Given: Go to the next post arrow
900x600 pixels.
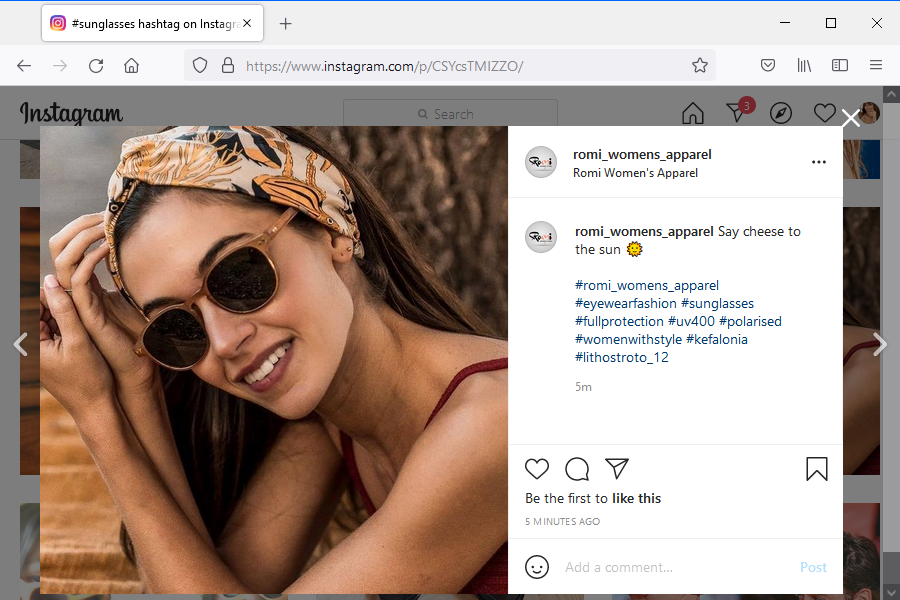Looking at the screenshot, I should (880, 344).
